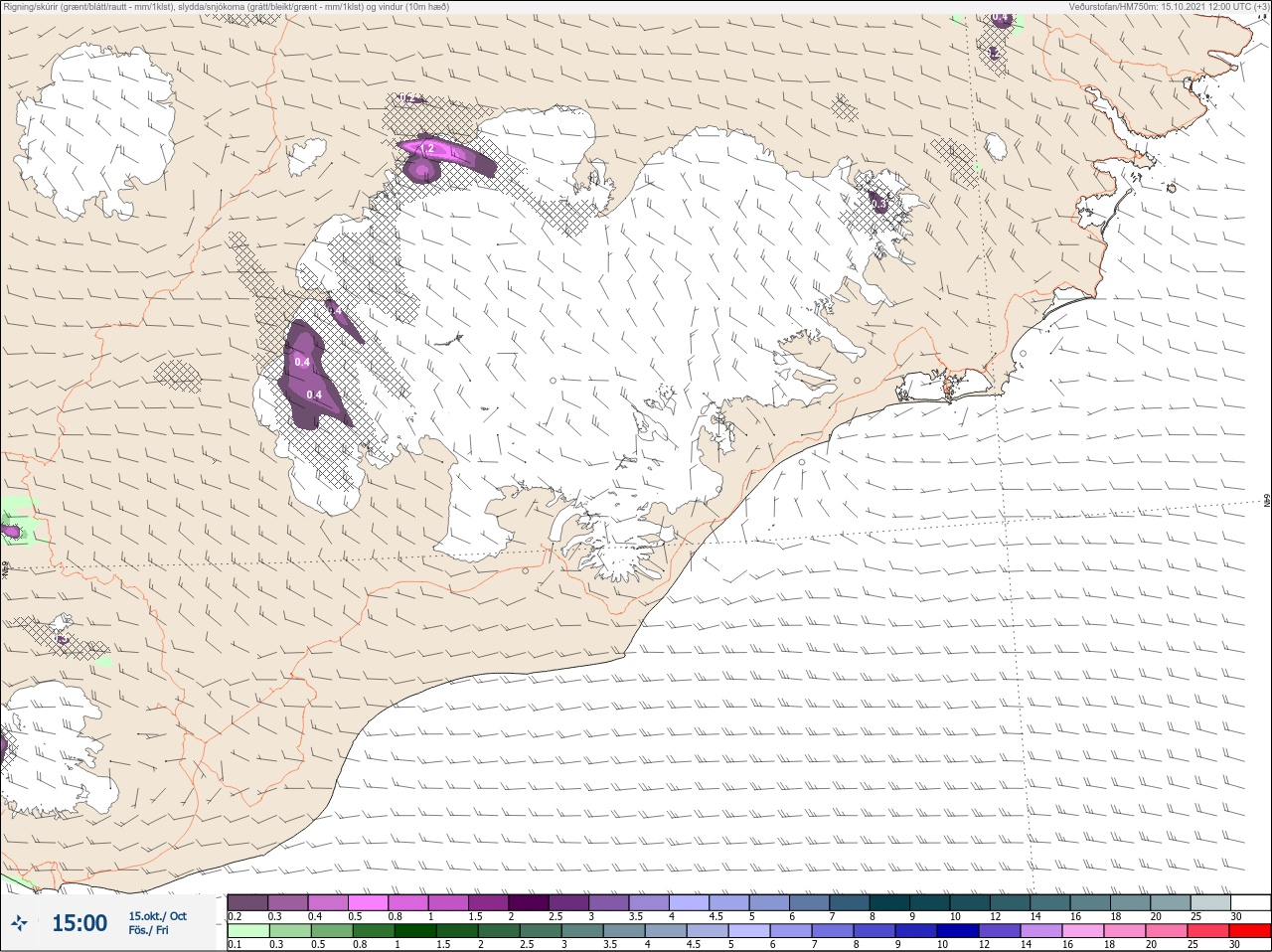Viewport: 1272px width, 952px height.
Task: Pick the bright pink 0.5–0.8 swatch in the top legend row
Action: coord(369,902)
